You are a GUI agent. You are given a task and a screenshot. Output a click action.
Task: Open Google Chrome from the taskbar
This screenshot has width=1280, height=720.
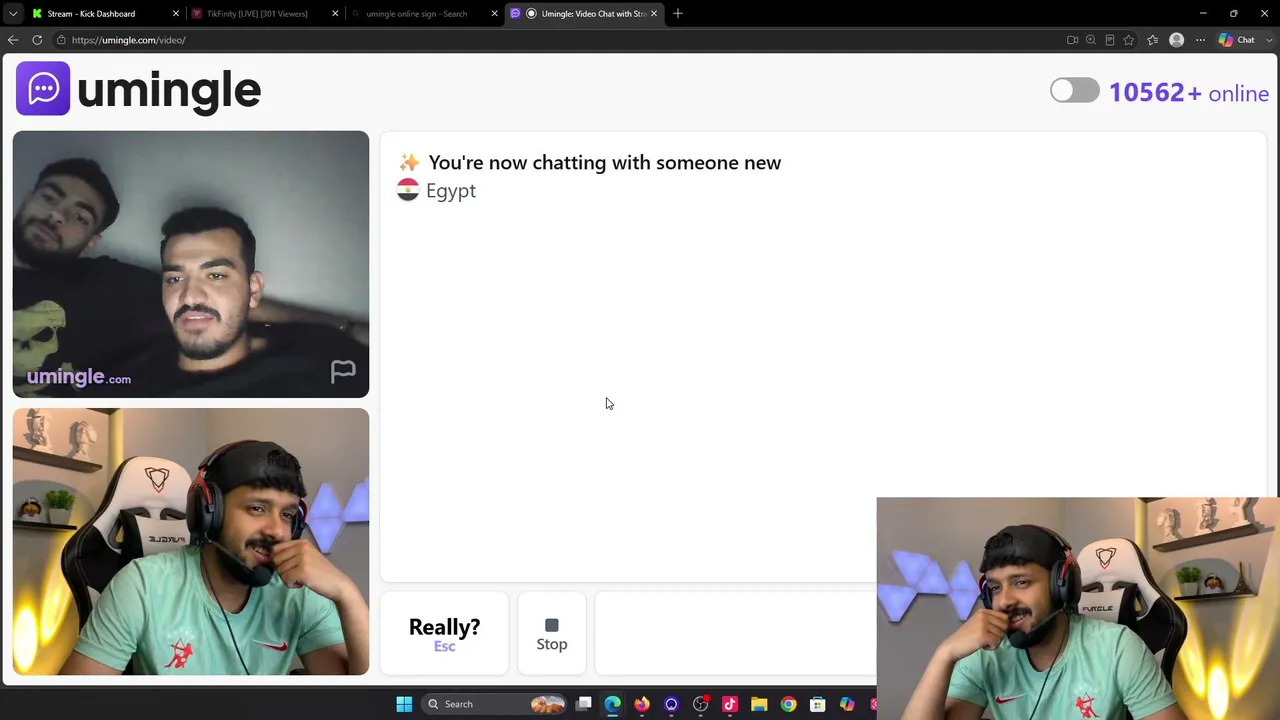click(789, 704)
